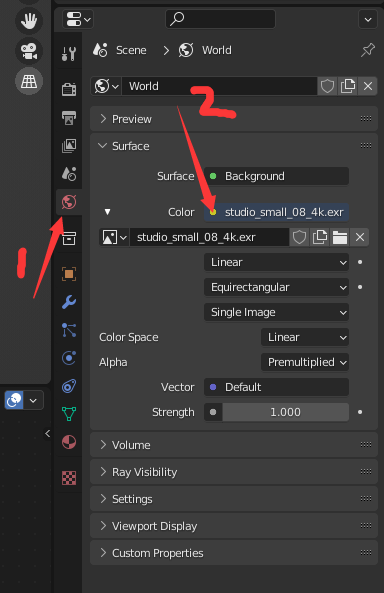Open the Single Image source dropdown
The image size is (384, 593).
[x=276, y=312]
